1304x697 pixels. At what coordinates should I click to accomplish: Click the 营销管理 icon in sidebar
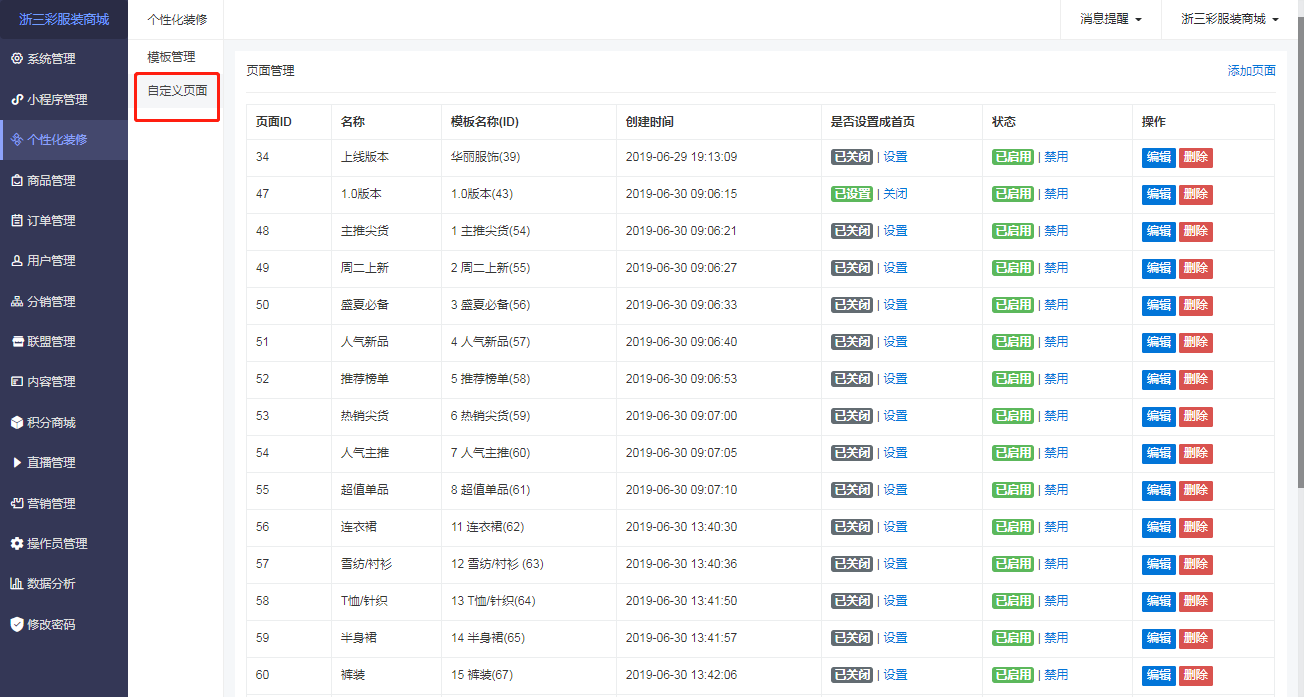[x=16, y=504]
